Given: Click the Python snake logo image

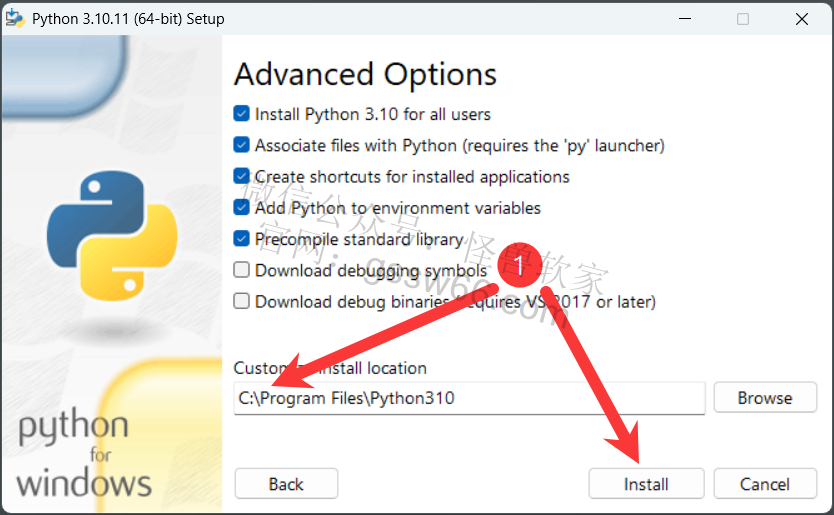Looking at the screenshot, I should (112, 236).
